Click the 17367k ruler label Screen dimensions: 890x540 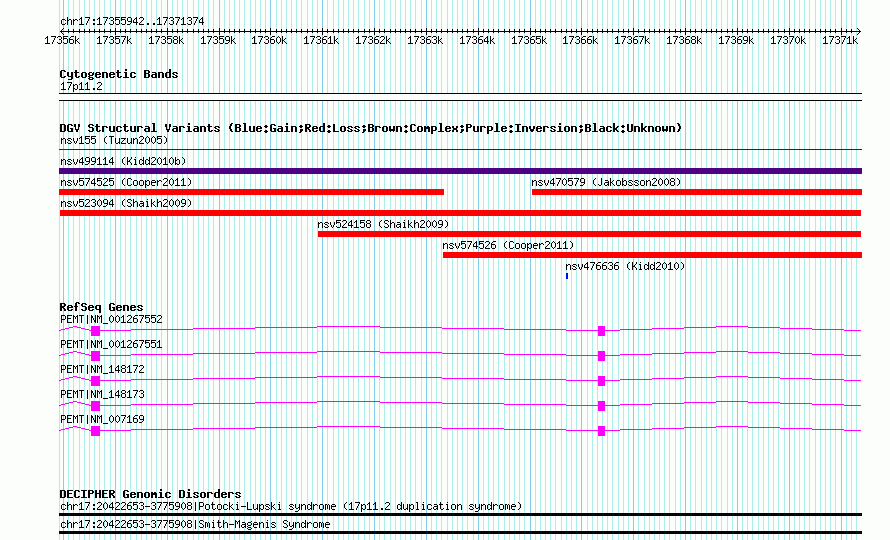[632, 40]
